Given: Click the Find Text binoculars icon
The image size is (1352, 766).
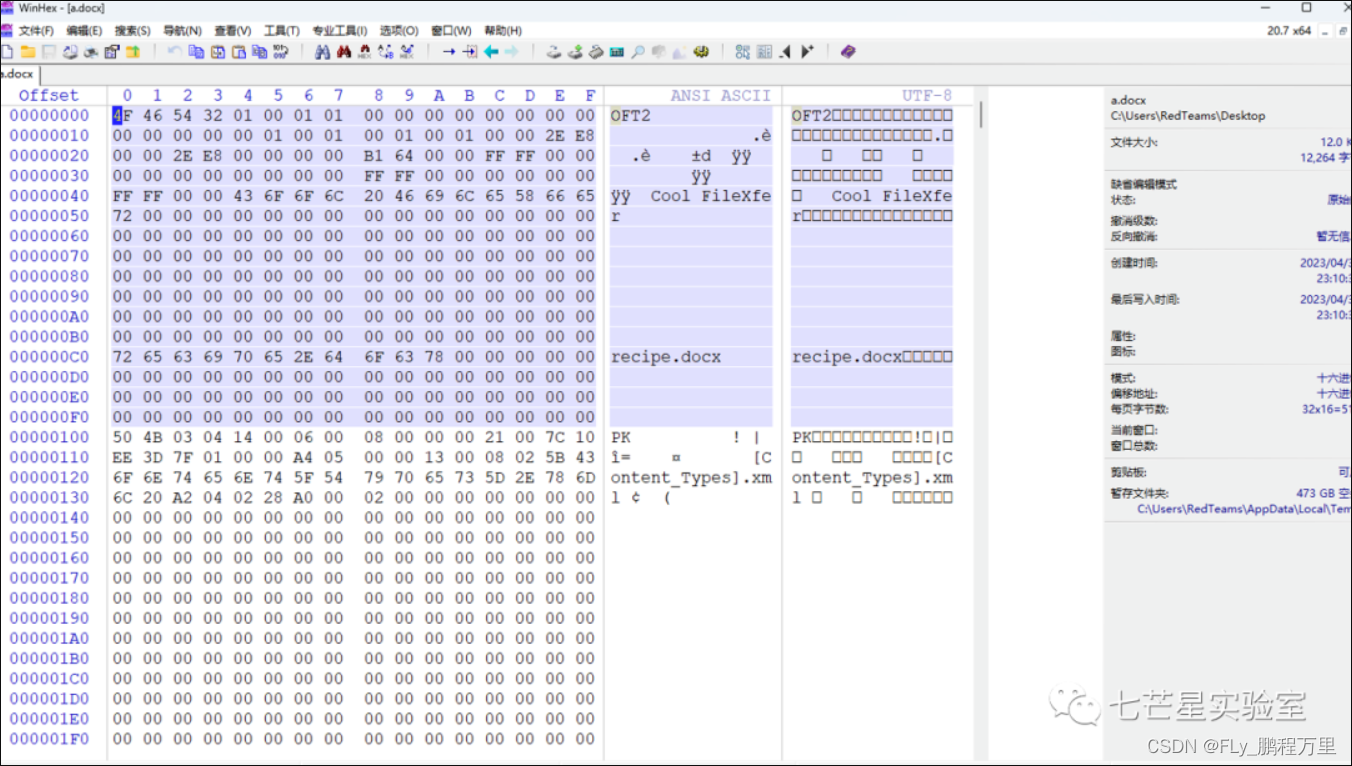Looking at the screenshot, I should click(322, 51).
